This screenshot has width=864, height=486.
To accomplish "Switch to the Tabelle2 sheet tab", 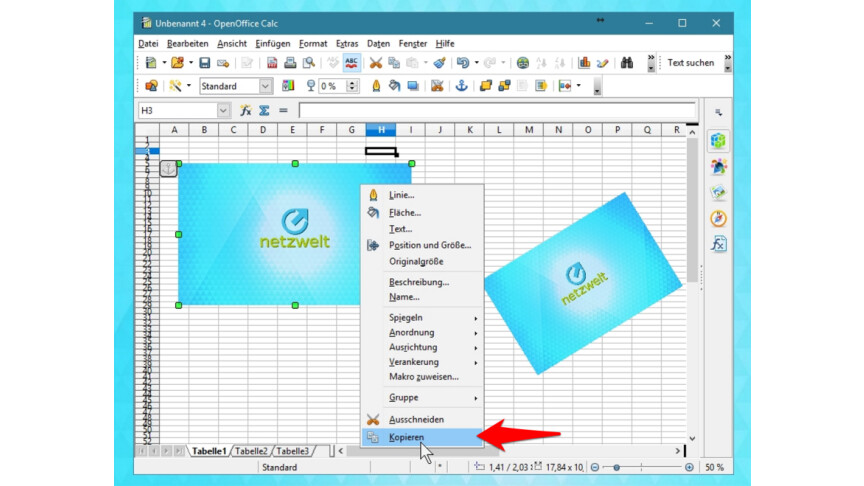I will click(x=251, y=451).
